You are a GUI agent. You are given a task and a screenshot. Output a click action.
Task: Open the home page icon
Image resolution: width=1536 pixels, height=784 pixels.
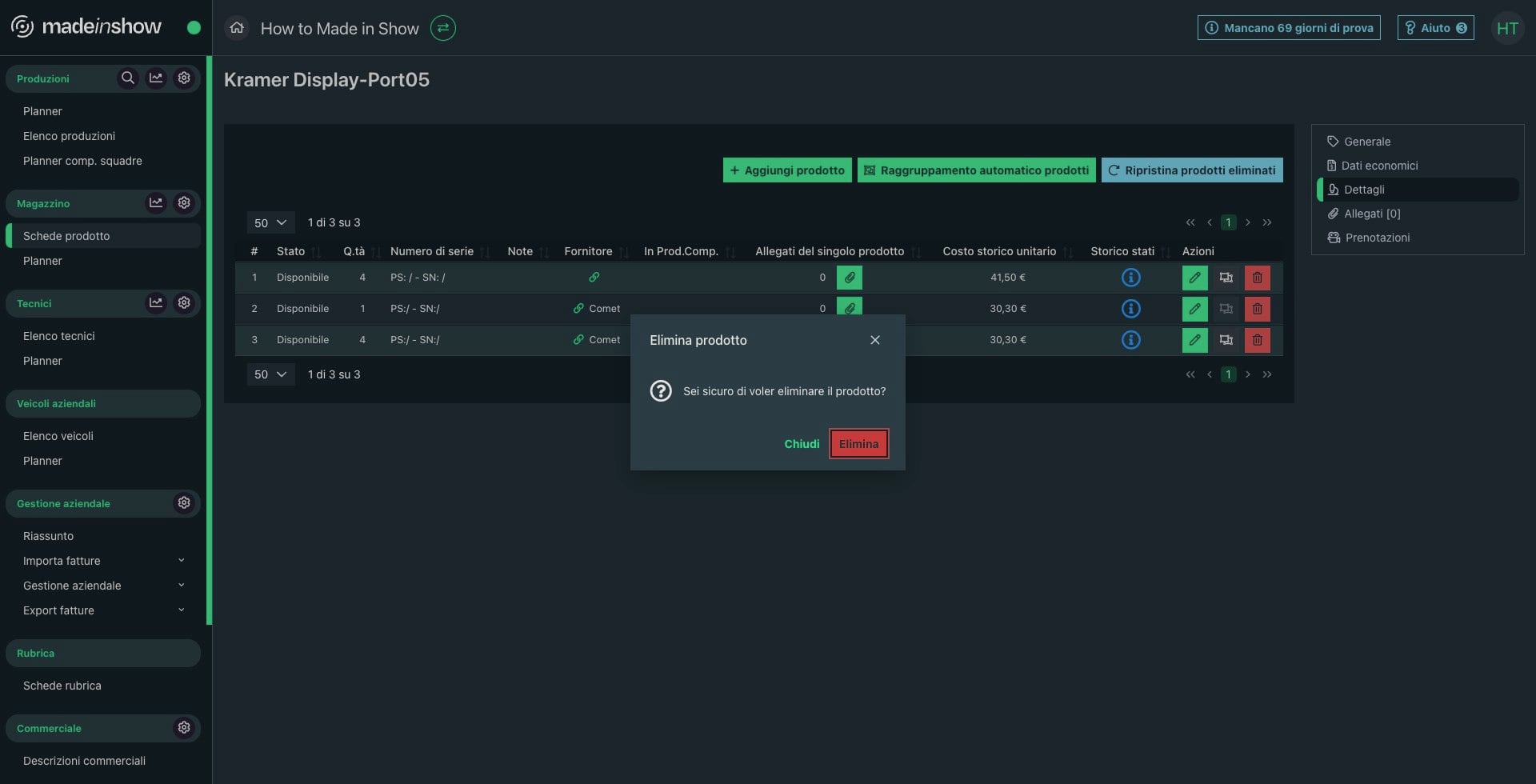pyautogui.click(x=236, y=28)
